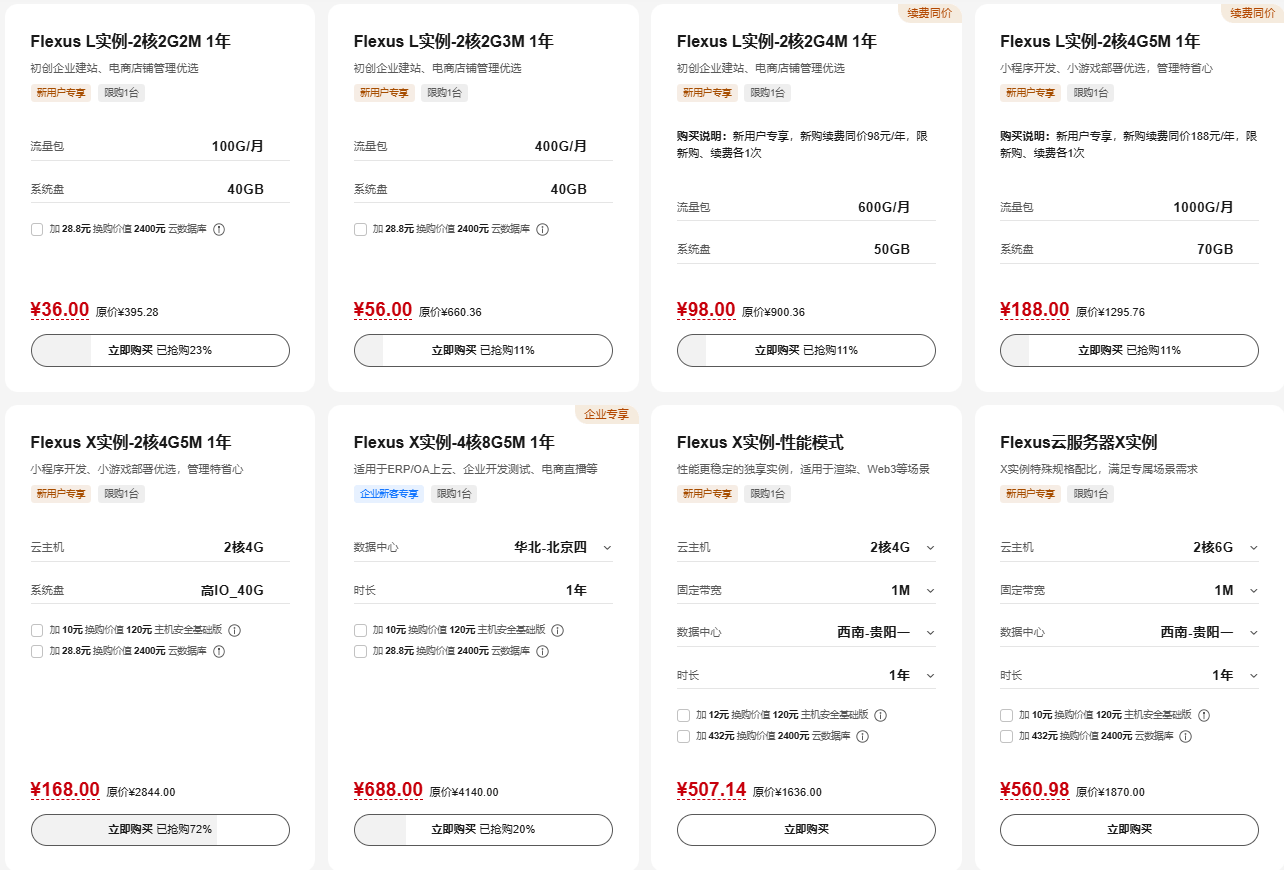Image resolution: width=1284 pixels, height=872 pixels.
Task: Click the info icon beside 云数据库 in 2核2G3M card
Action: click(541, 229)
